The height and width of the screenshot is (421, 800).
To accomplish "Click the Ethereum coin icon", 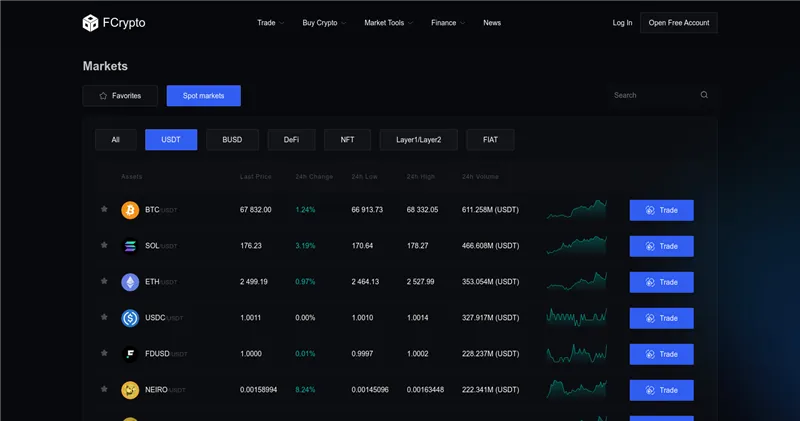I will click(x=130, y=282).
